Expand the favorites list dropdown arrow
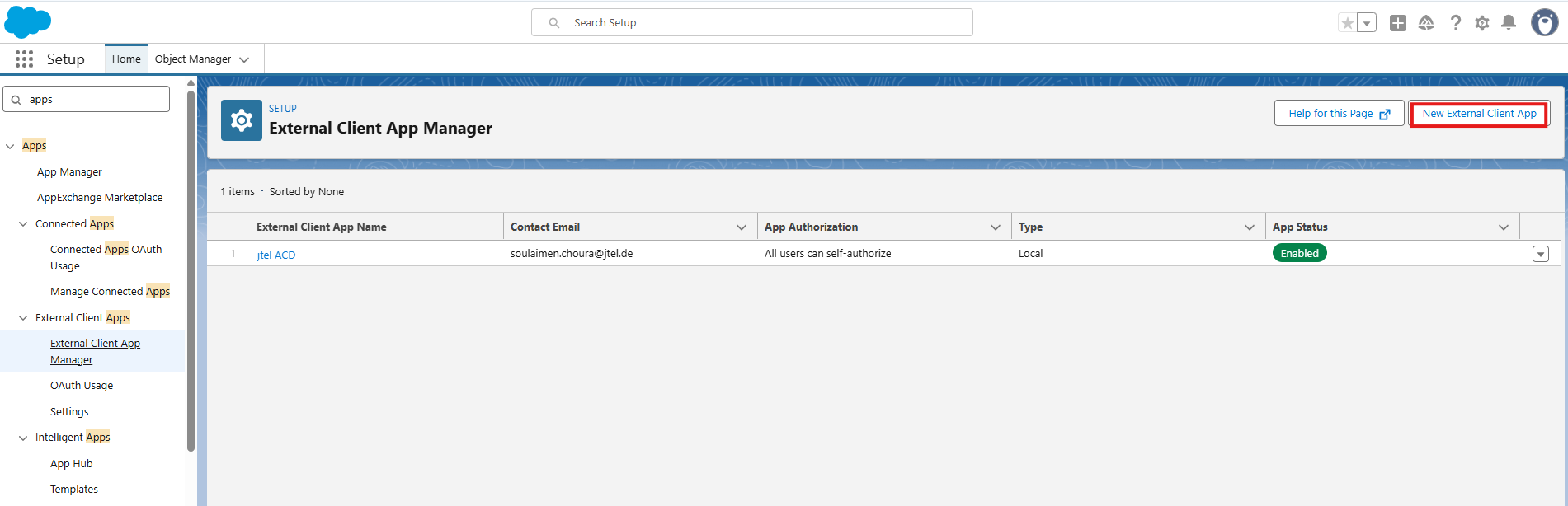The image size is (1568, 506). click(x=1367, y=23)
